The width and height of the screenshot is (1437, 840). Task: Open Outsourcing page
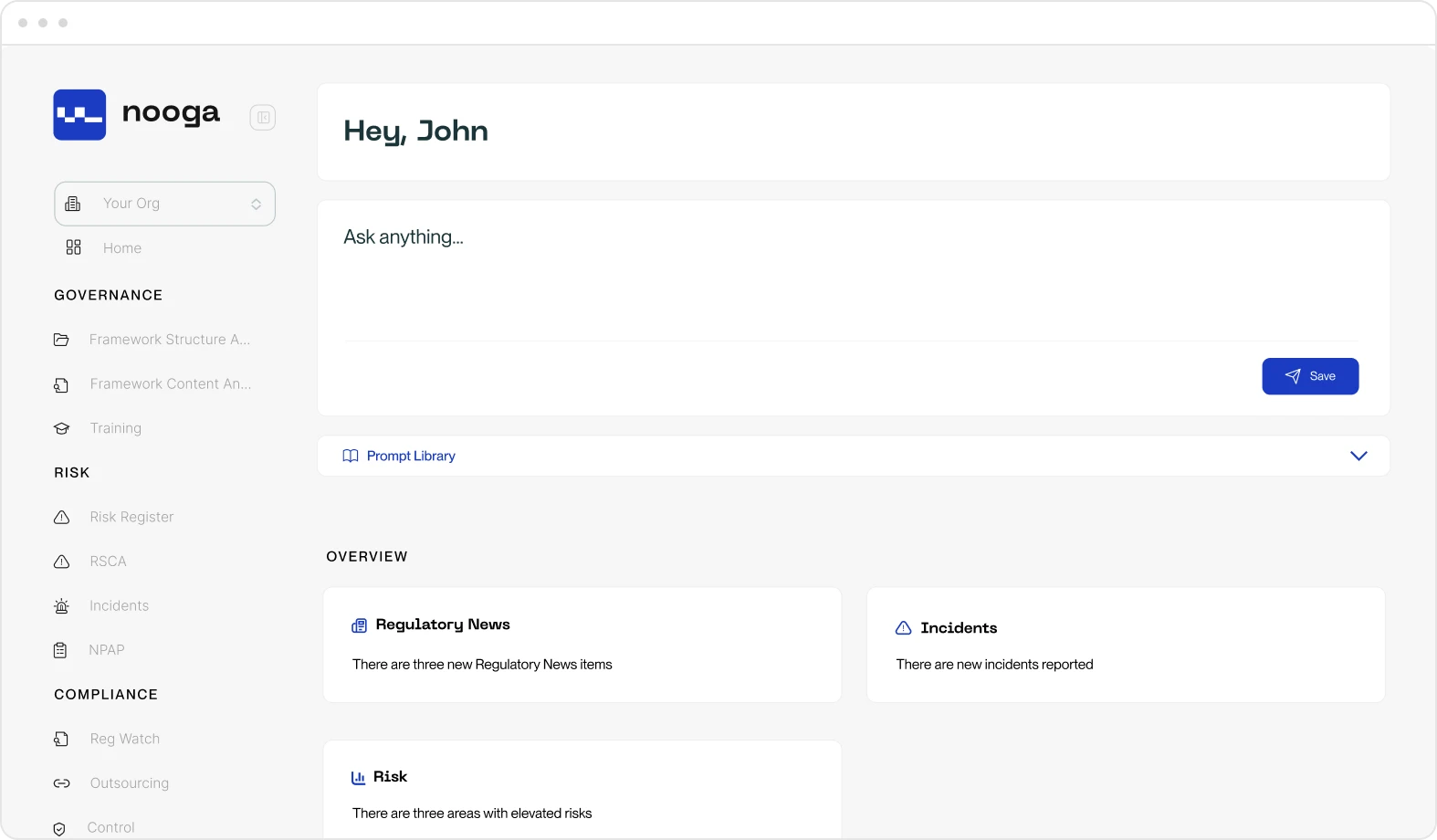click(x=130, y=783)
